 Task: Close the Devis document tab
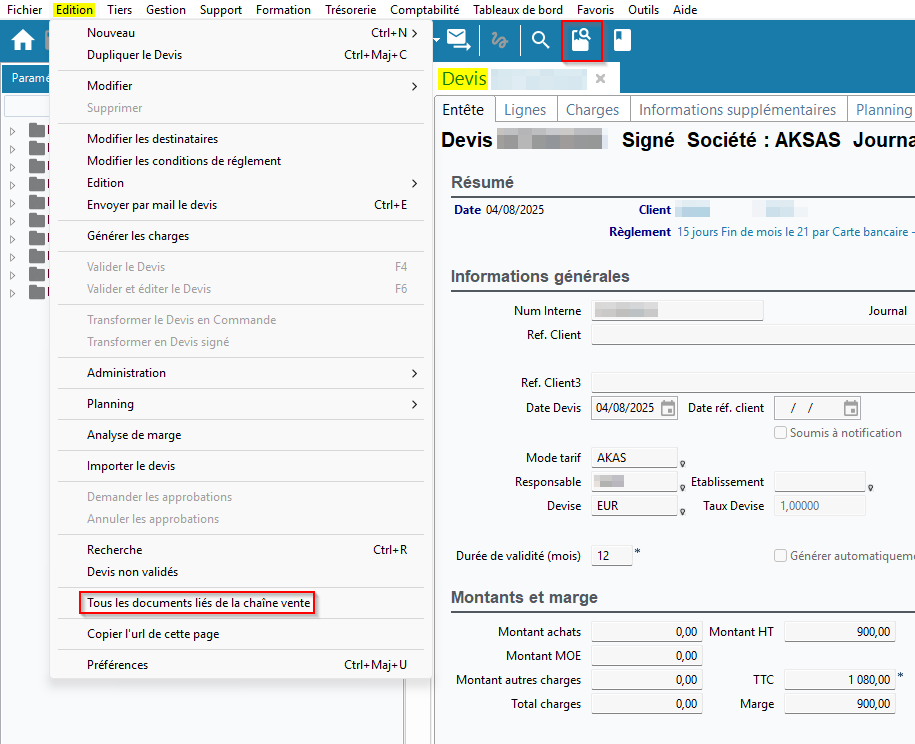pyautogui.click(x=600, y=78)
